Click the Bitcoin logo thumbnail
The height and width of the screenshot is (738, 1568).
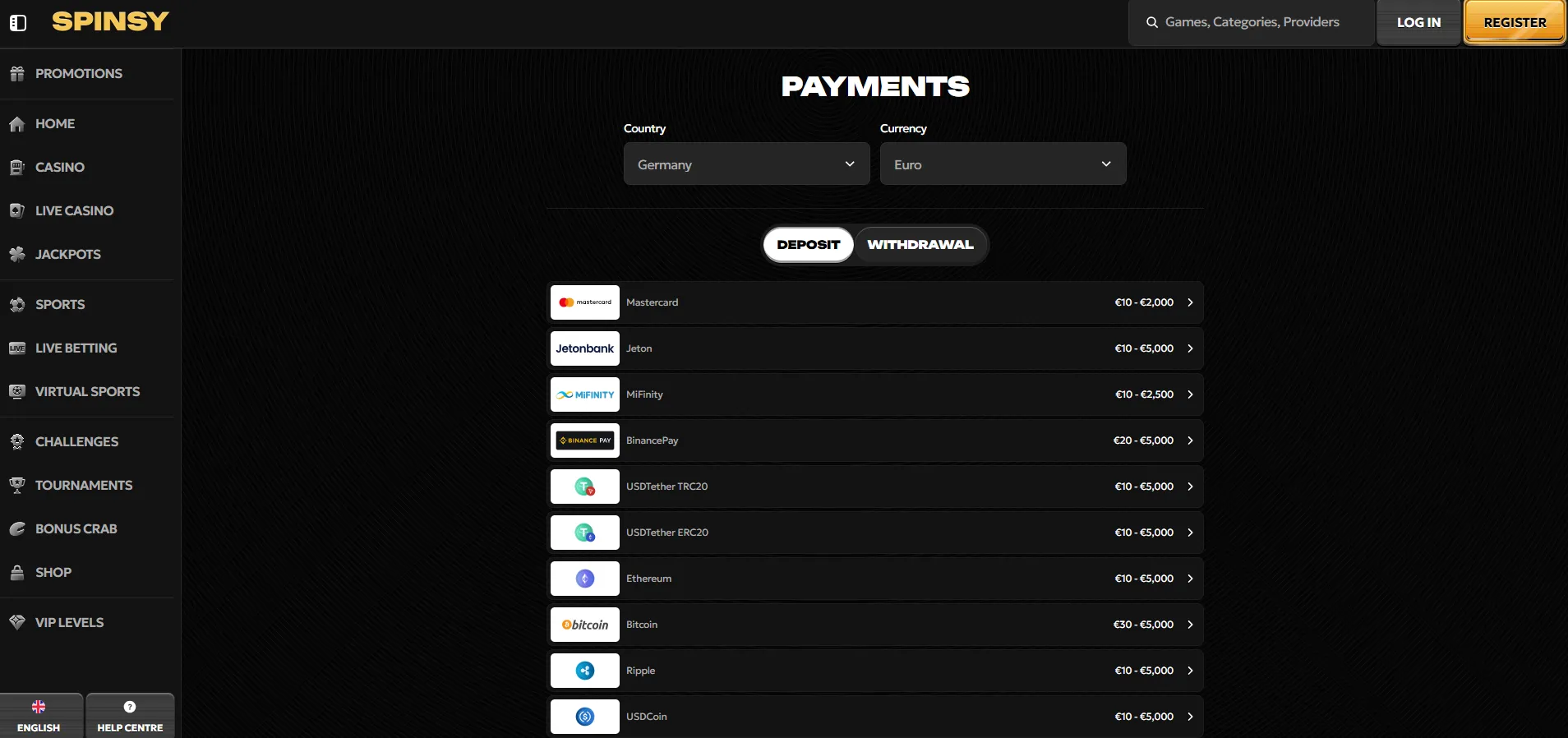(585, 625)
